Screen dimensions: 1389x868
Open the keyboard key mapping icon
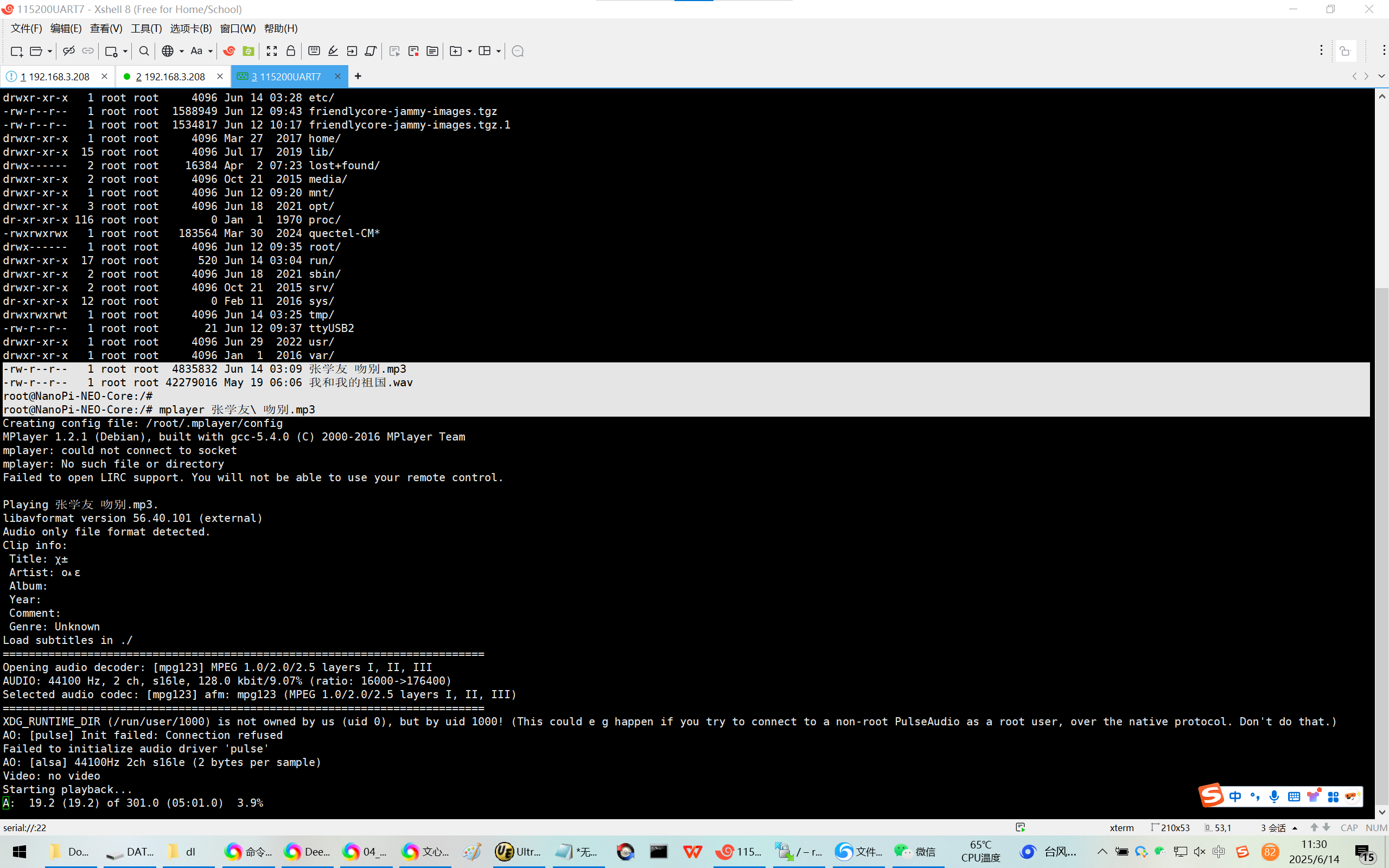pos(314,51)
